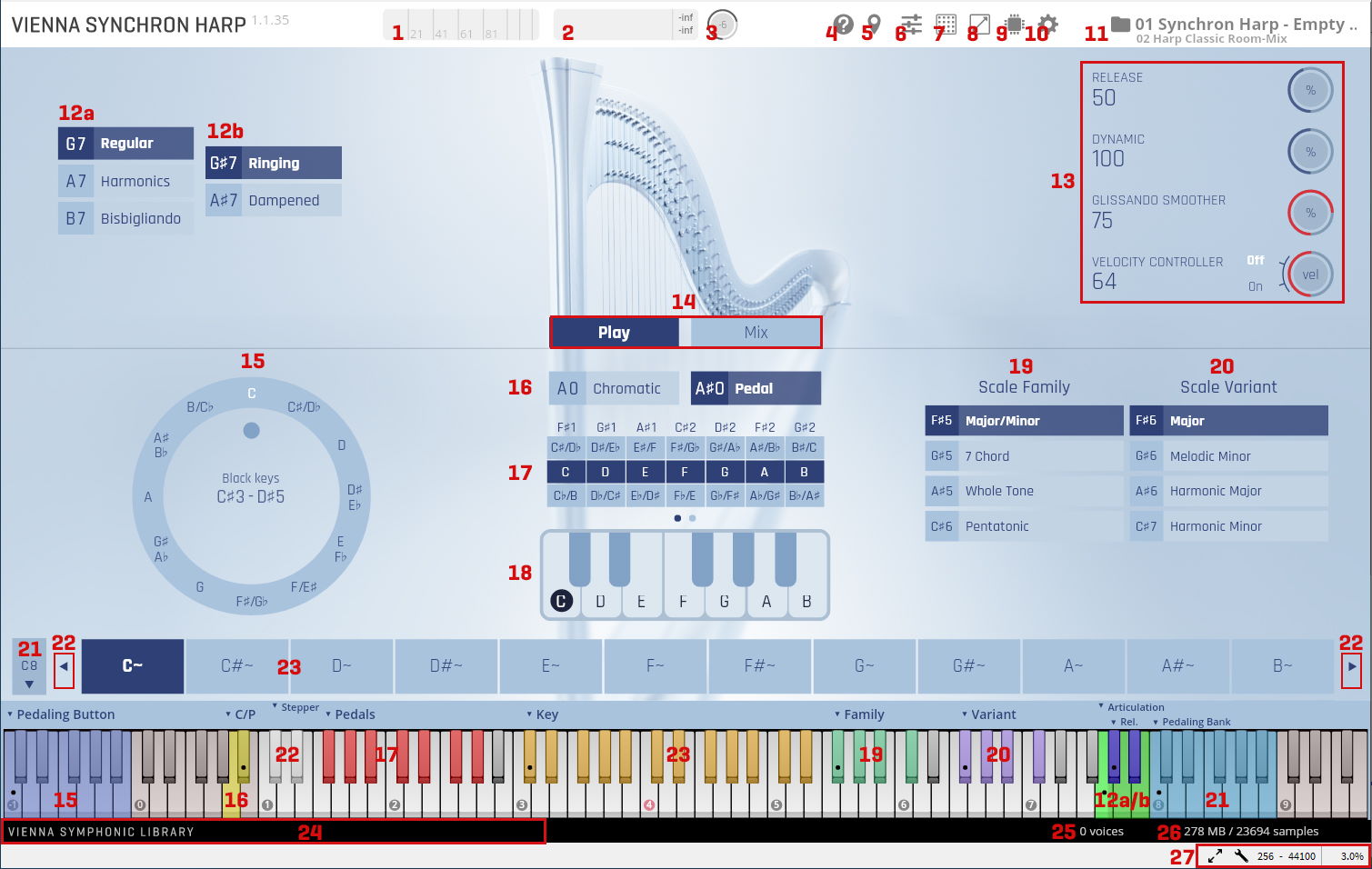The height and width of the screenshot is (869, 1372).
Task: Select the Ringing articulation
Action: (x=274, y=163)
